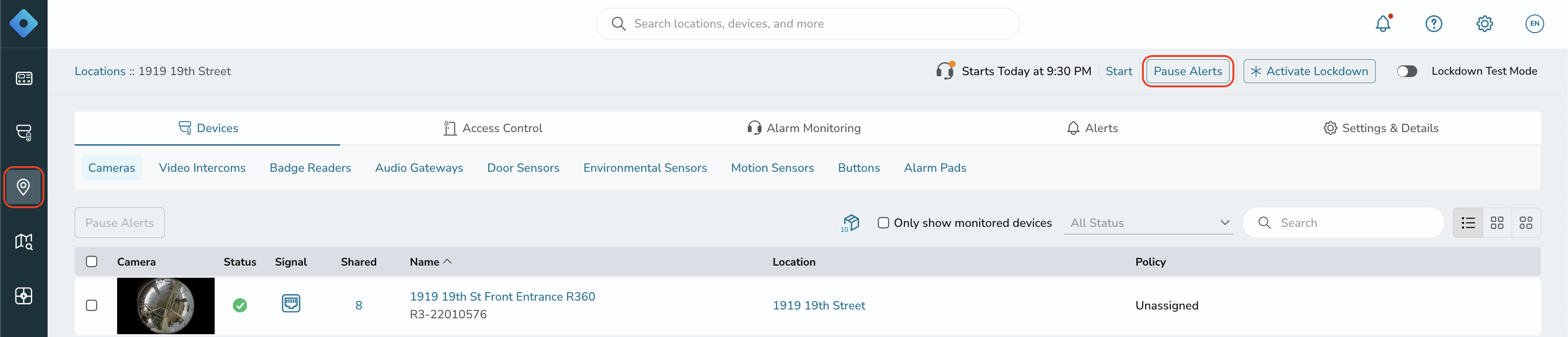Toggle Lockdown Test Mode switch
1568x337 pixels.
1407,71
